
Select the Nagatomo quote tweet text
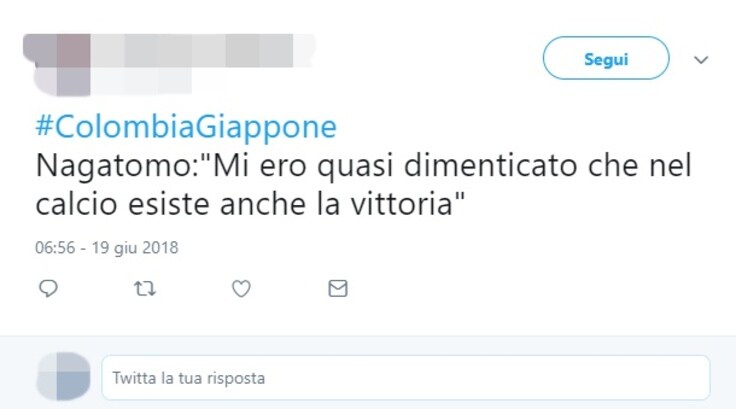coord(364,185)
